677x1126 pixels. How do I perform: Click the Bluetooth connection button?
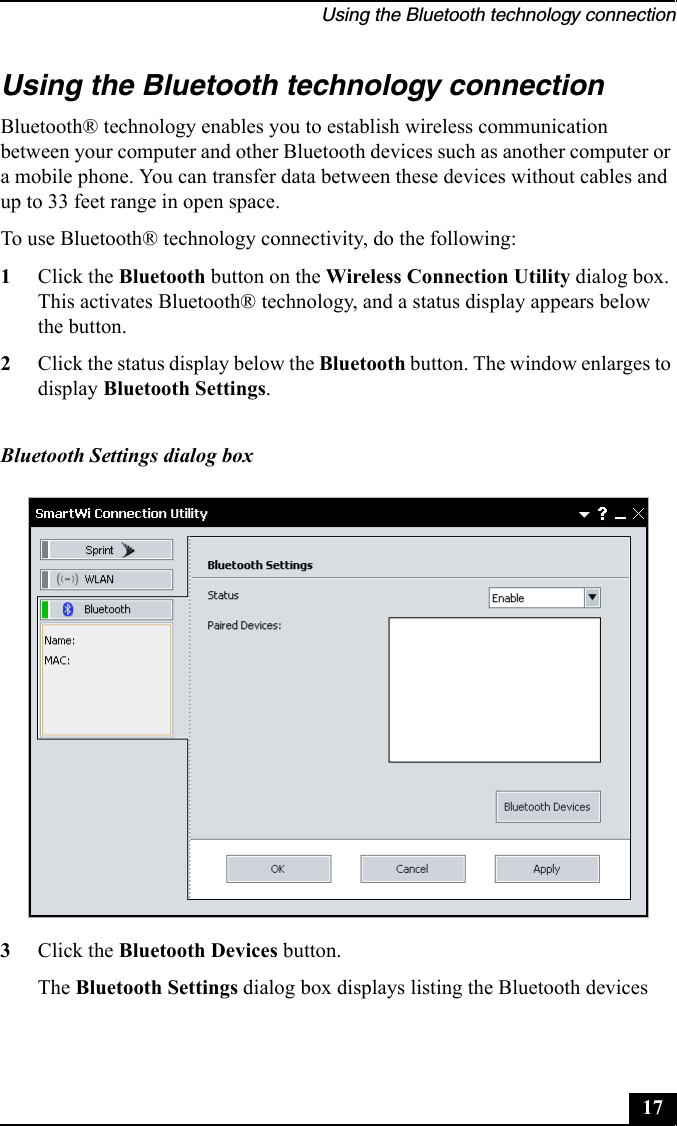click(x=106, y=610)
